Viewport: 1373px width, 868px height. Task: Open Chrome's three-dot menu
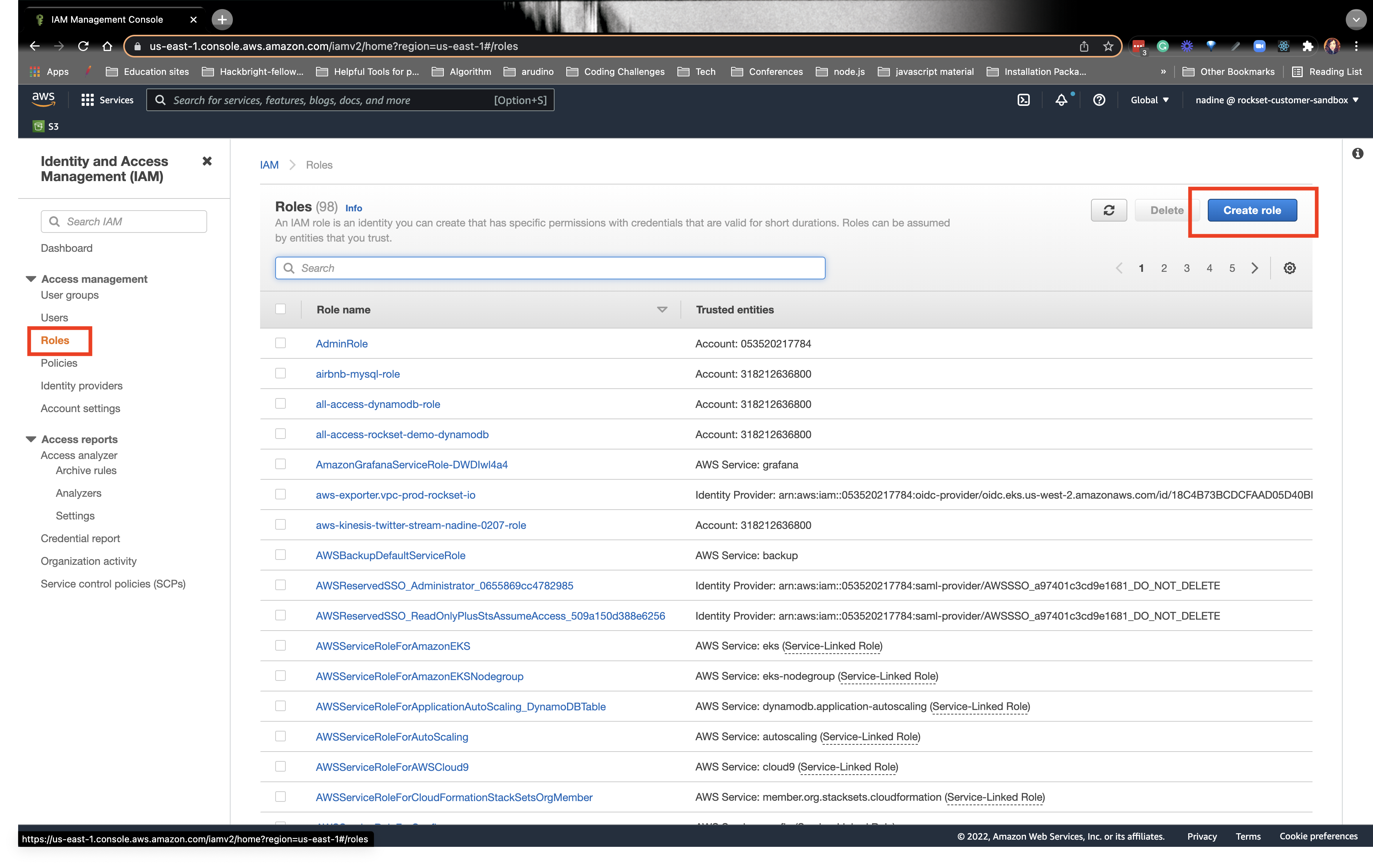[1356, 46]
